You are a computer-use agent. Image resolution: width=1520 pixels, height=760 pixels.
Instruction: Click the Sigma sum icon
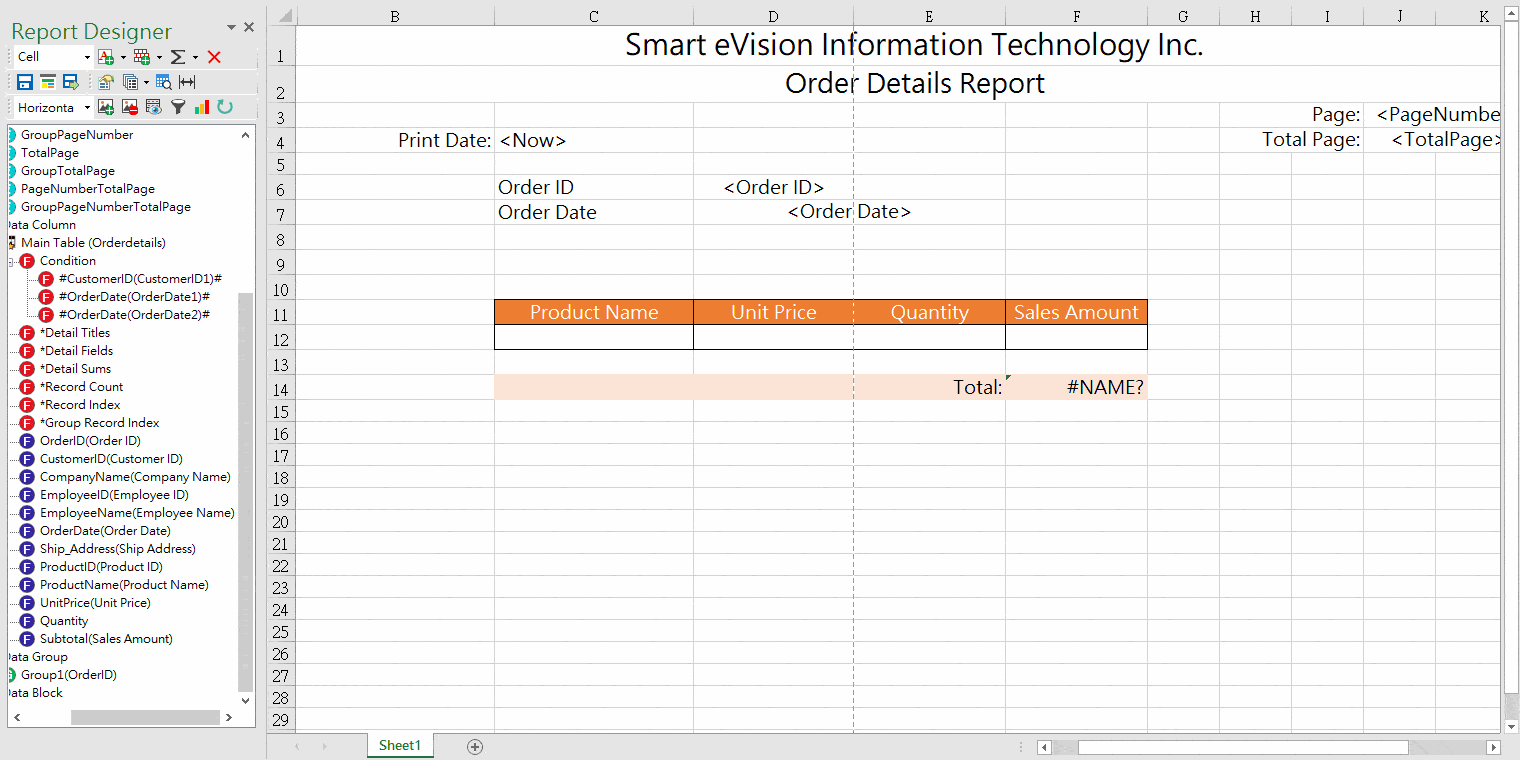click(x=178, y=57)
